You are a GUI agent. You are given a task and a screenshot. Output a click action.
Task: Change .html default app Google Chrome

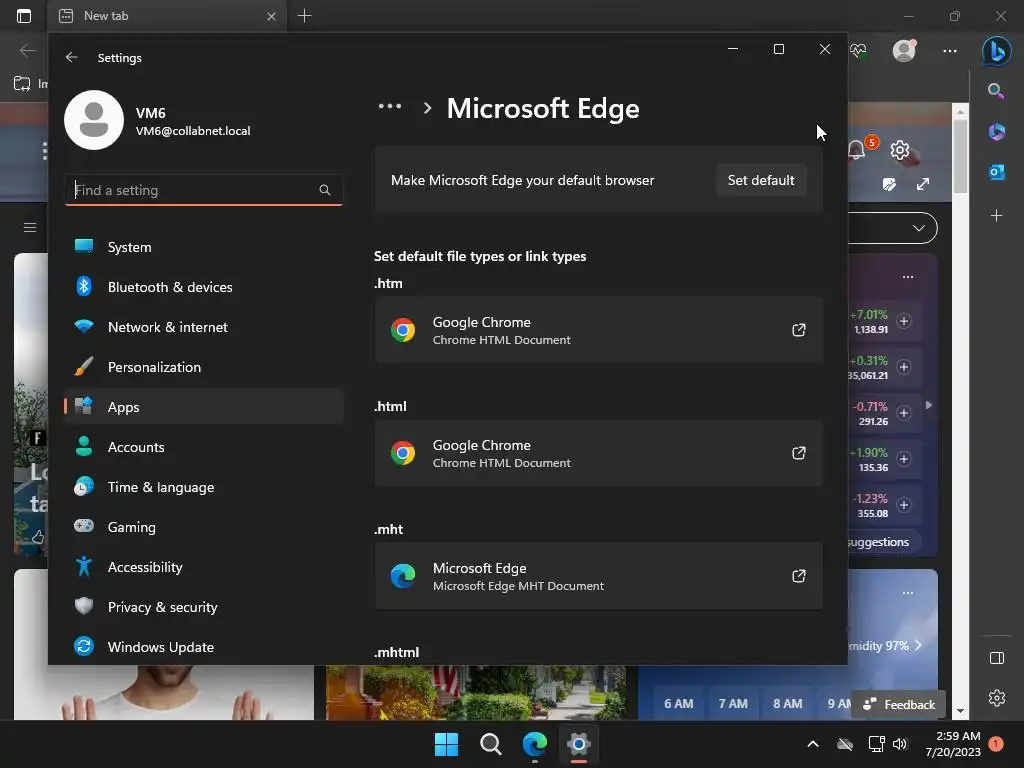(598, 453)
